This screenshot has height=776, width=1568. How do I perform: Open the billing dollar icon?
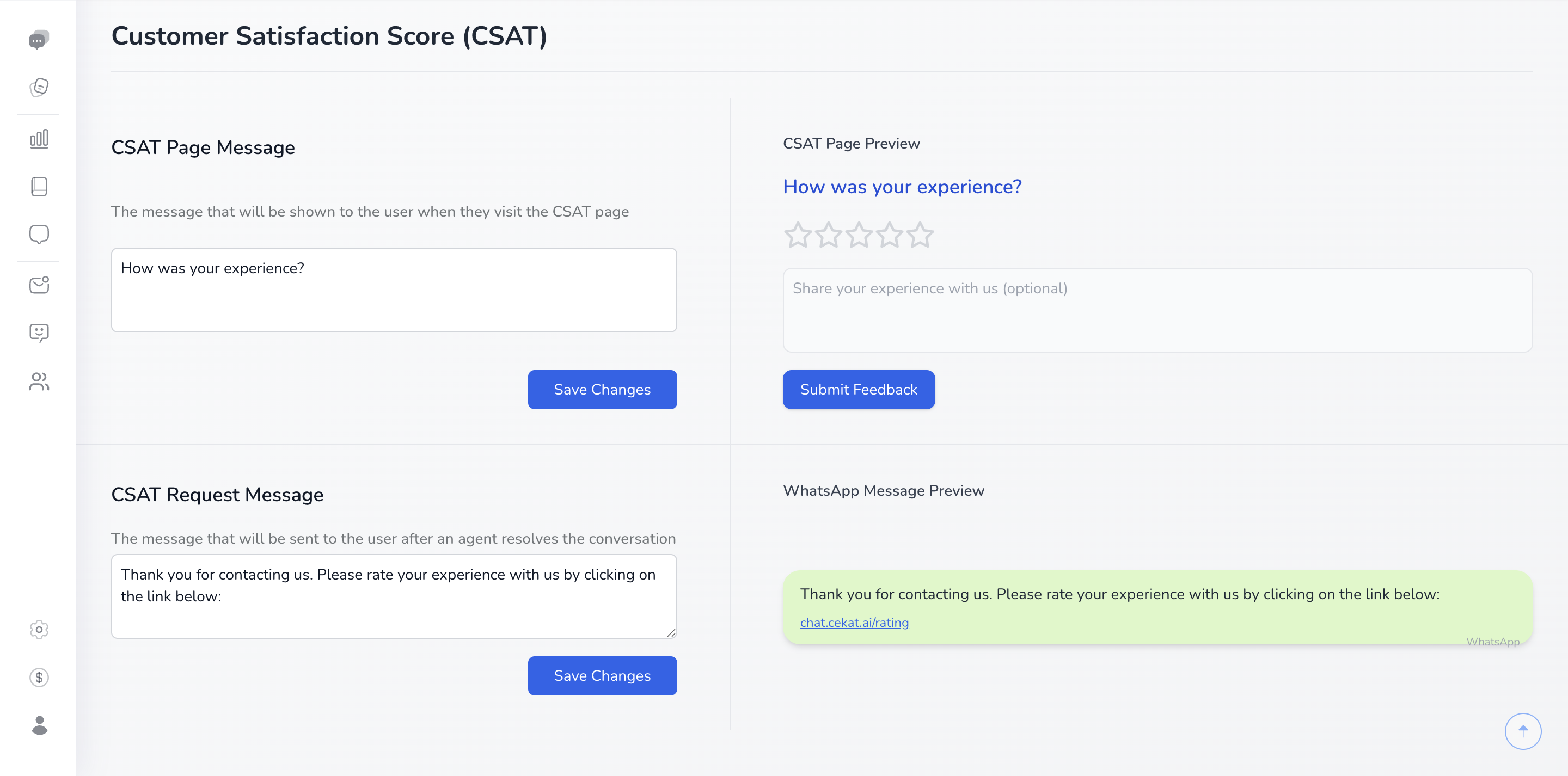(39, 678)
